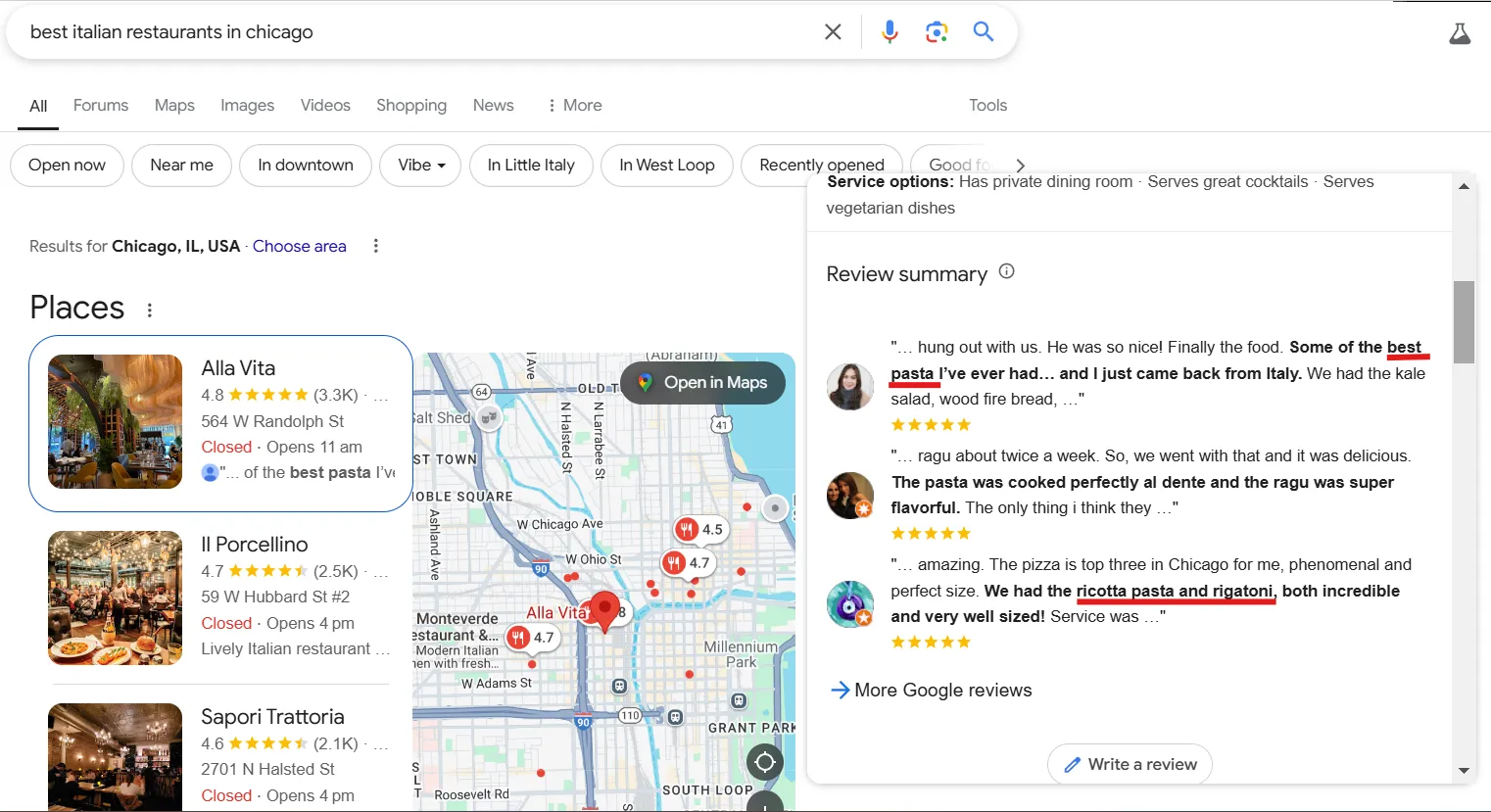The height and width of the screenshot is (812, 1491).
Task: Open the More search categories dropdown
Action: [x=574, y=105]
